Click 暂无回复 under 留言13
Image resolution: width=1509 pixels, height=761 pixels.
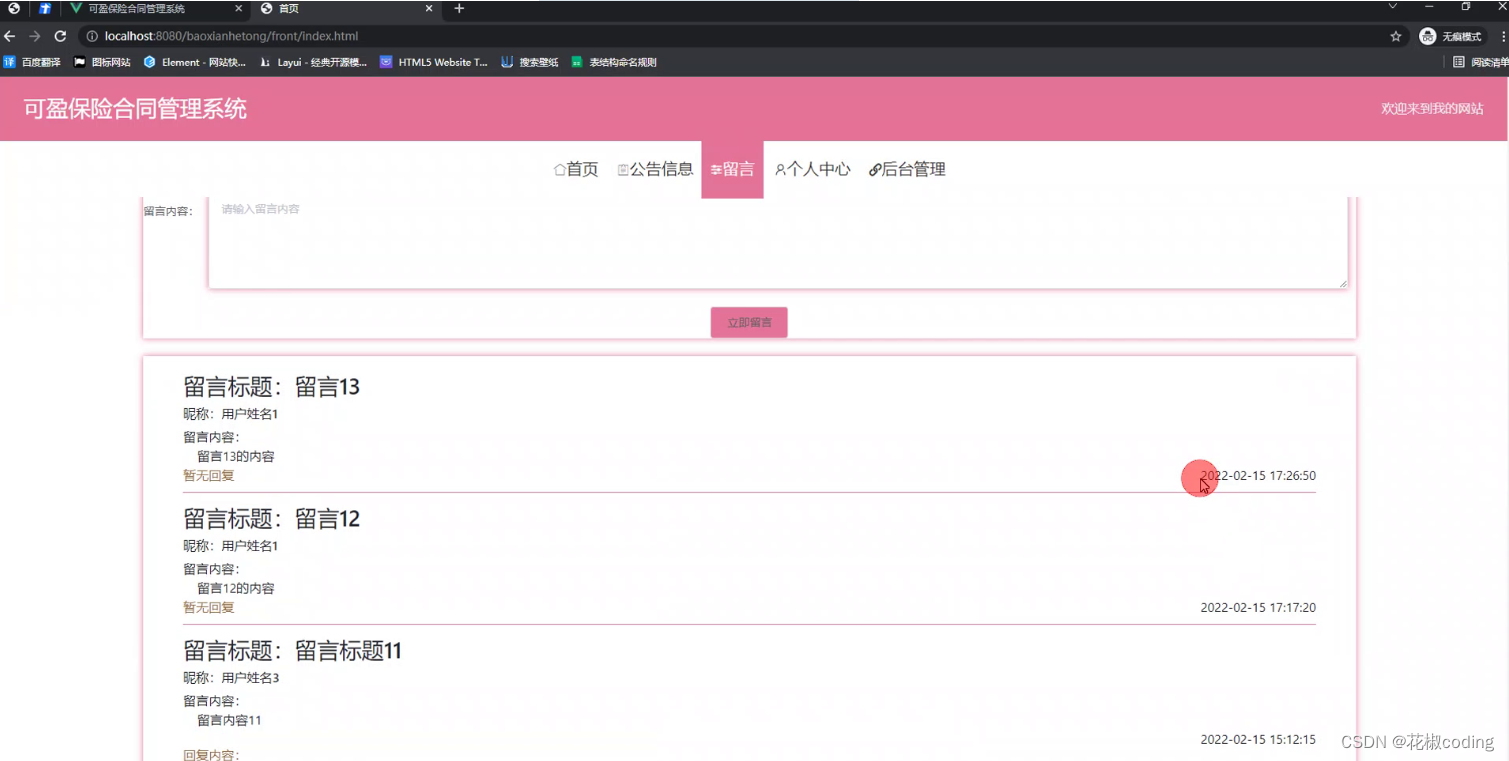208,475
